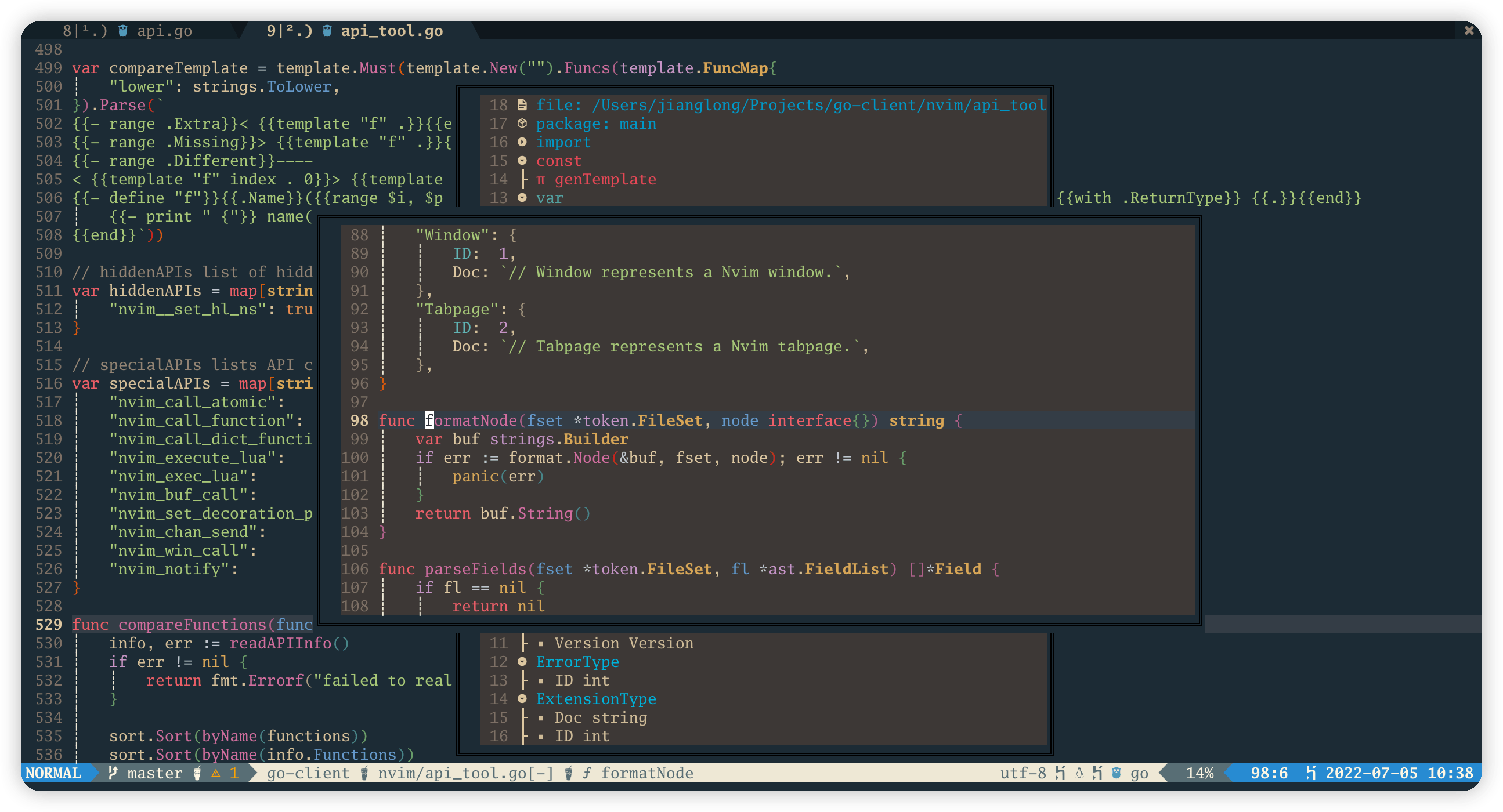Click the function icon before formatNode in statusline

586,774
